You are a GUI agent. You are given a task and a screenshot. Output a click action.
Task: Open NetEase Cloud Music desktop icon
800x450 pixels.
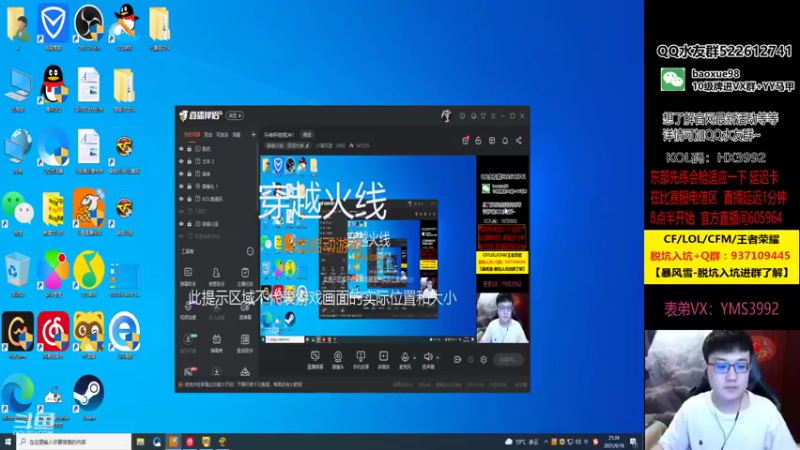[53, 335]
